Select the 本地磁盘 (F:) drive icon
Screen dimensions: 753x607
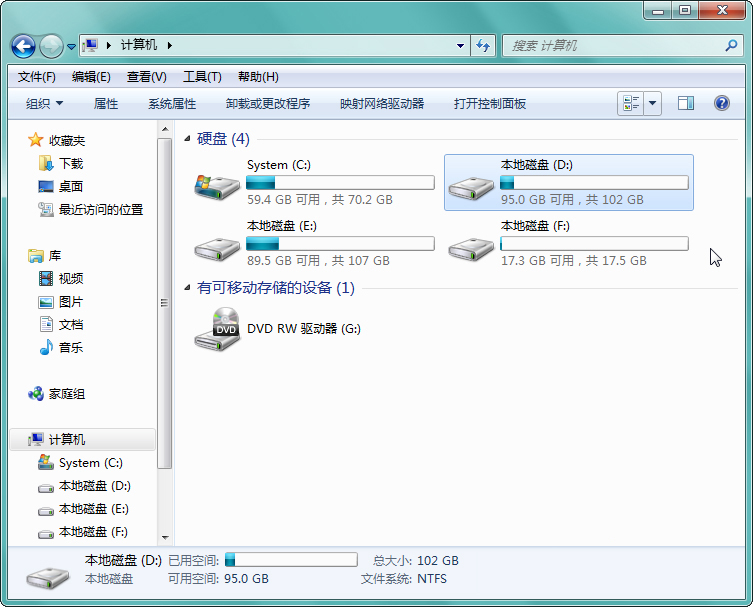(471, 248)
